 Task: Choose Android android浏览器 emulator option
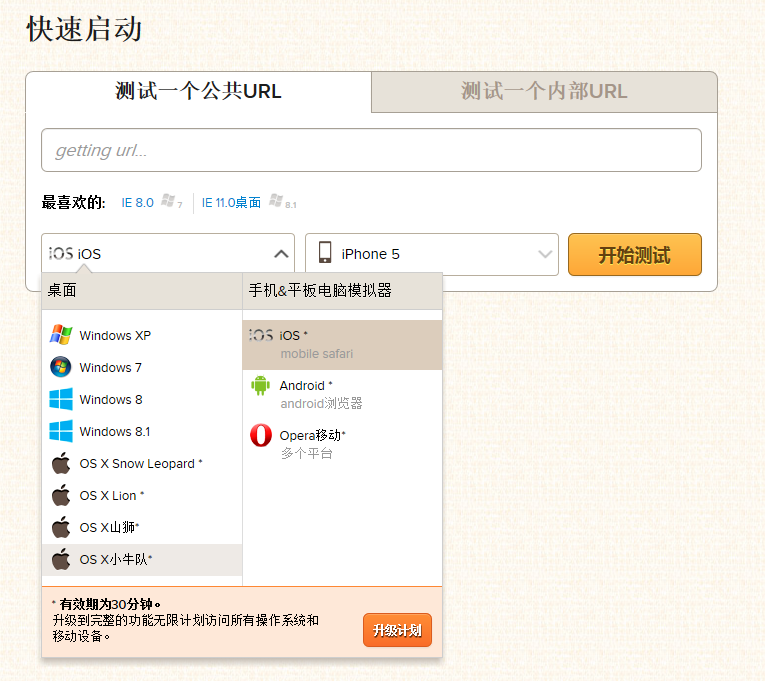(342, 394)
